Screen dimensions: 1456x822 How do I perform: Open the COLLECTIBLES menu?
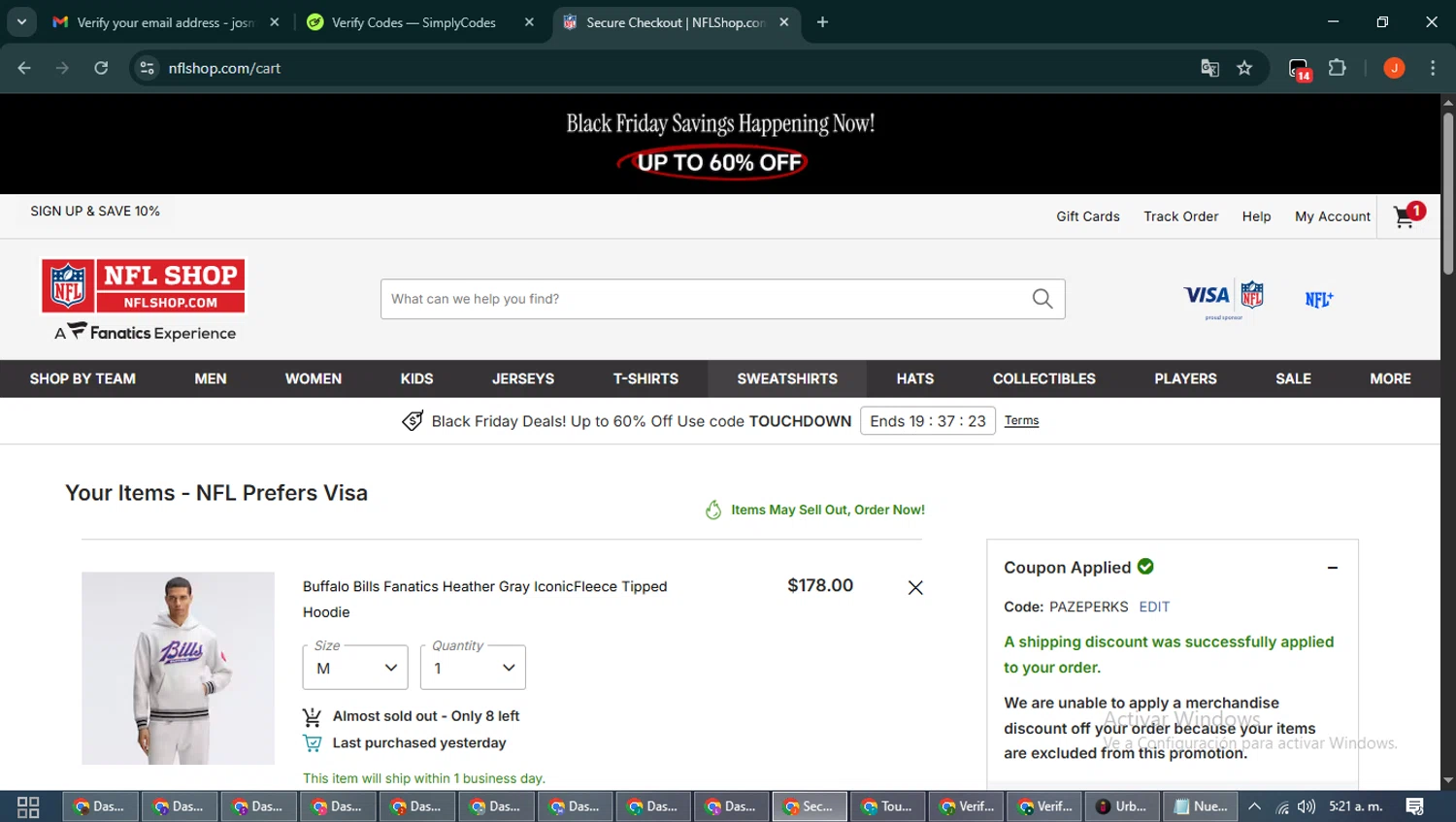click(1044, 378)
